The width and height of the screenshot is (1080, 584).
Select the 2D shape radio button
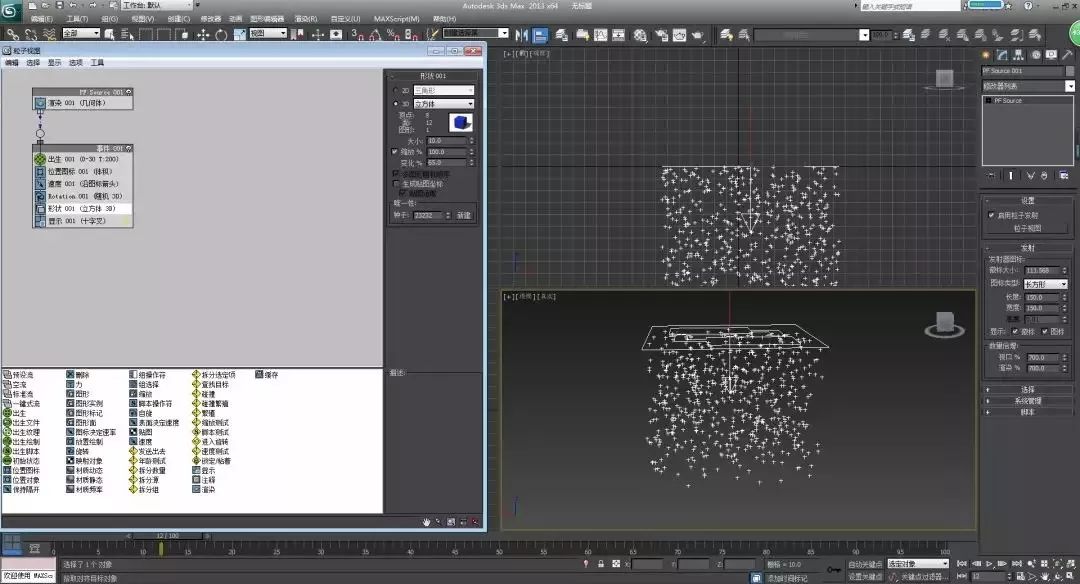pos(396,90)
